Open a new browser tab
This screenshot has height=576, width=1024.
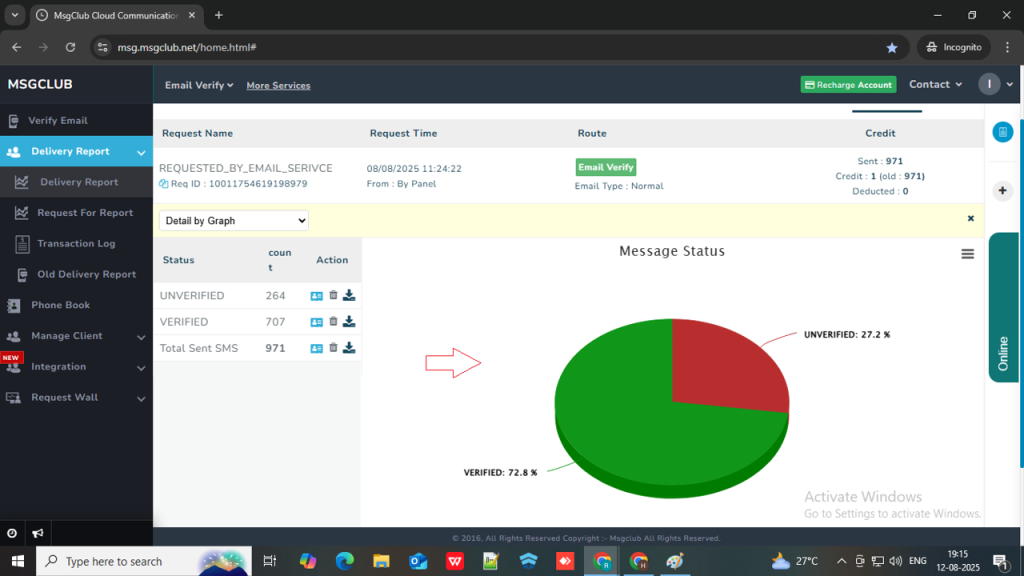tap(219, 15)
